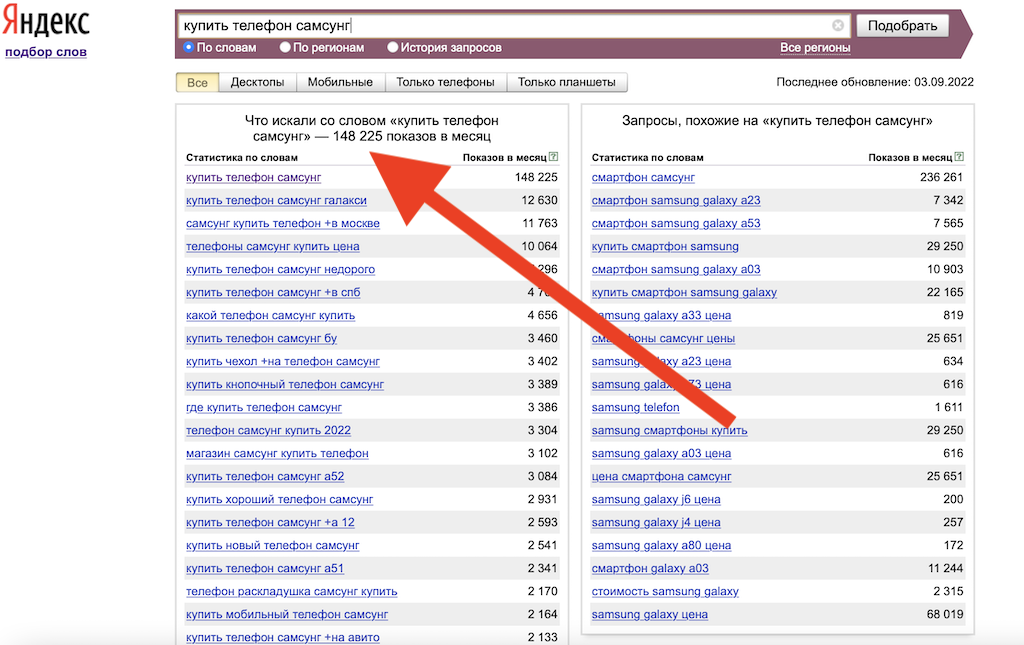Clear the search field with the X icon
Viewport: 1024px width, 645px height.
tap(838, 25)
